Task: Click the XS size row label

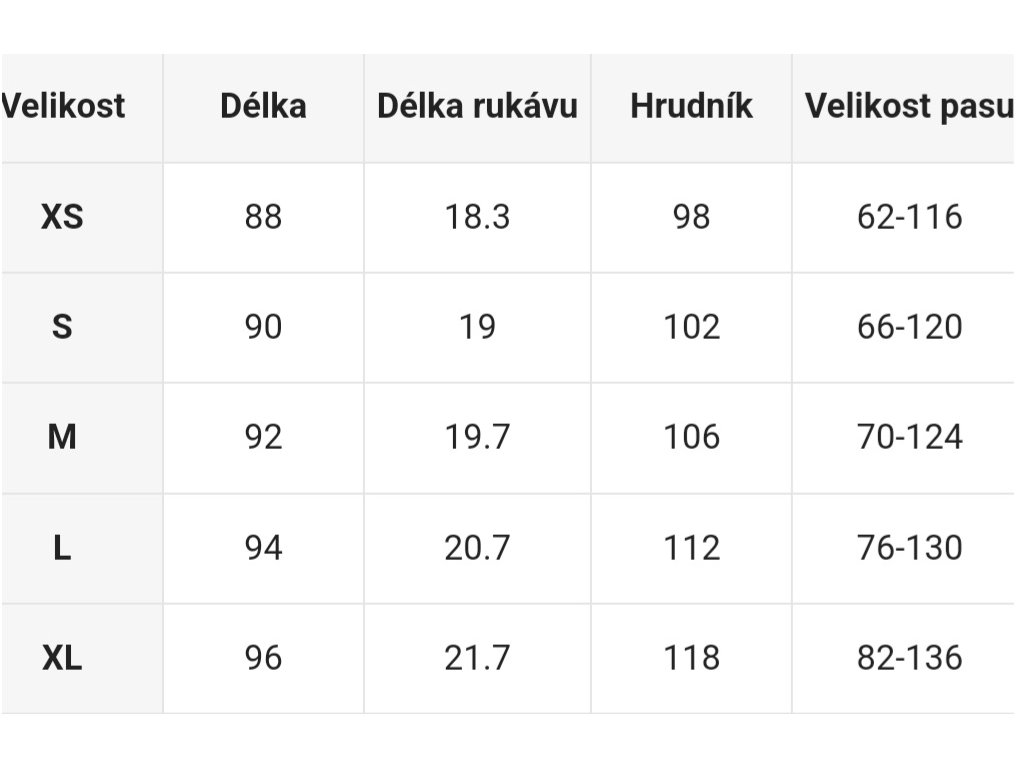Action: click(62, 217)
